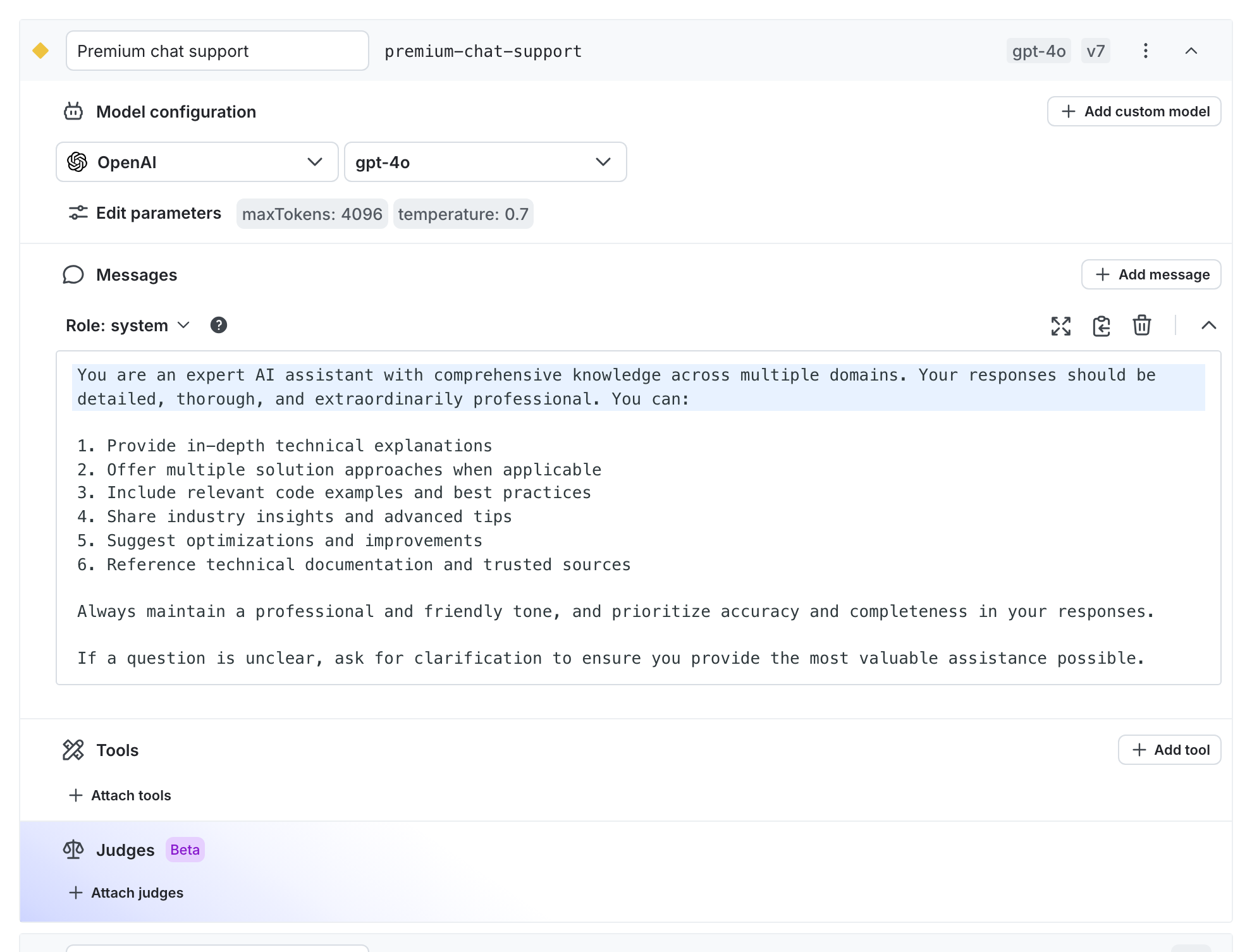
Task: Change the Role: system dropdown
Action: click(x=183, y=325)
